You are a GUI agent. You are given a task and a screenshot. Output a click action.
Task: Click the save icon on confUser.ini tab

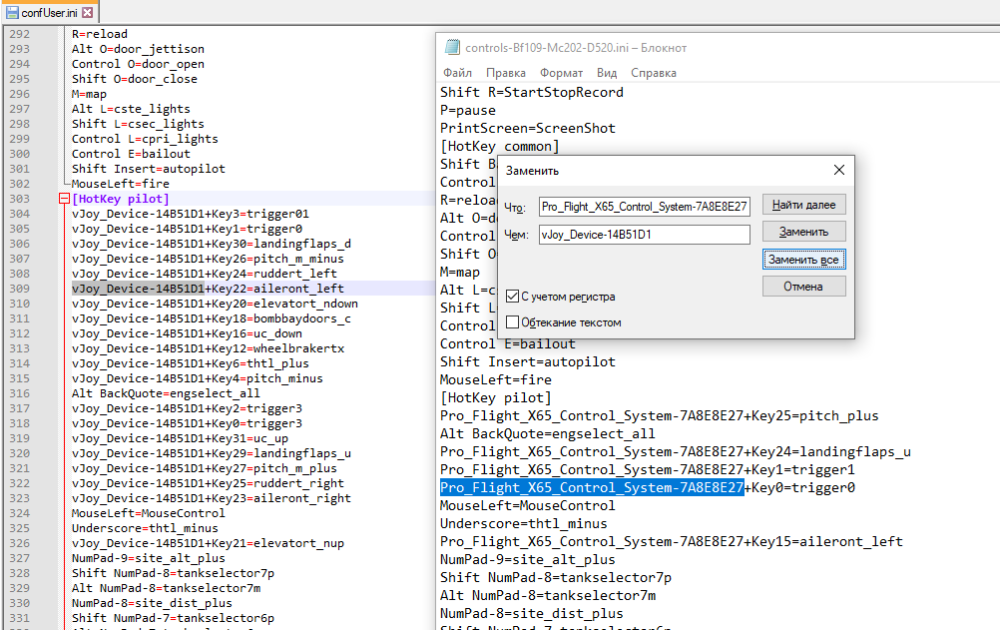pyautogui.click(x=12, y=12)
